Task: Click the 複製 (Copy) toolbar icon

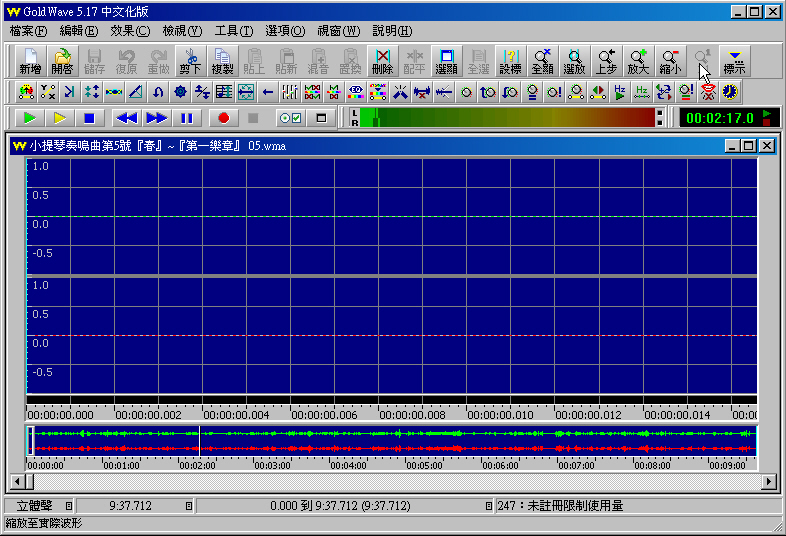Action: click(x=222, y=62)
